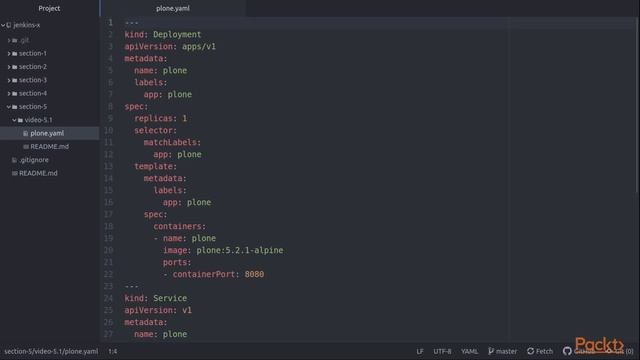Click the Project panel header tab

[x=49, y=8]
